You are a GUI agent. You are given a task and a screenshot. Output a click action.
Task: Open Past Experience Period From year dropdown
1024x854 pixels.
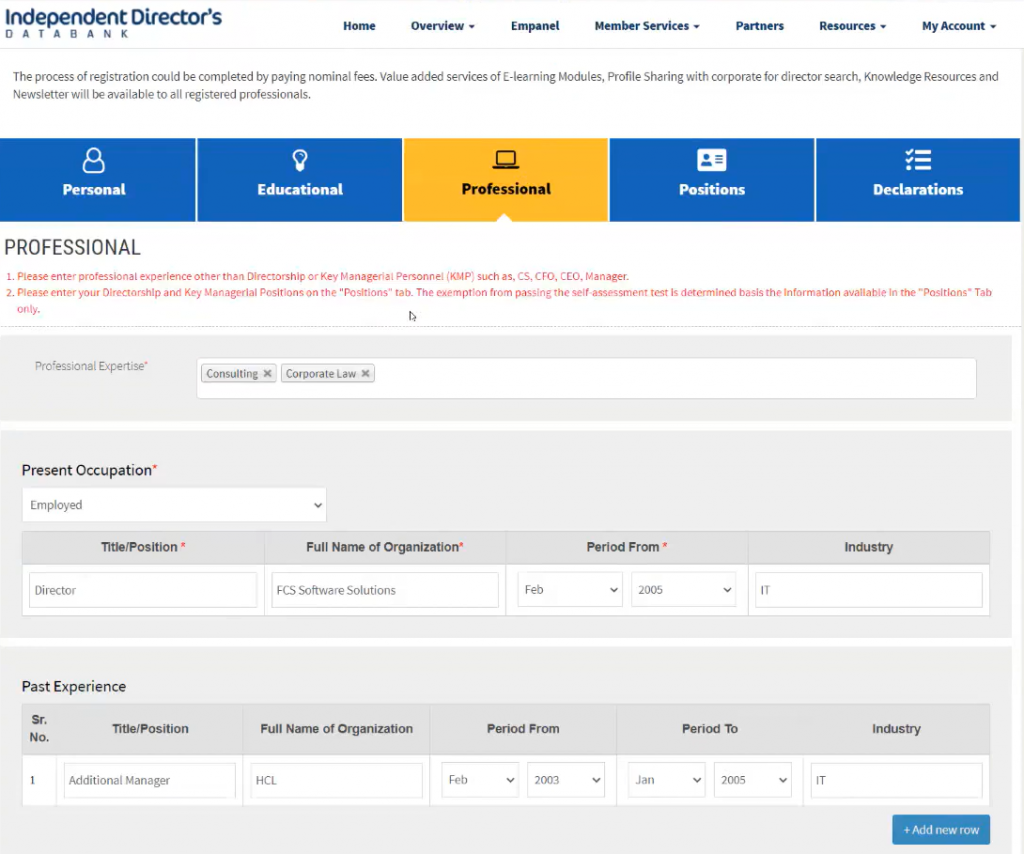click(566, 780)
